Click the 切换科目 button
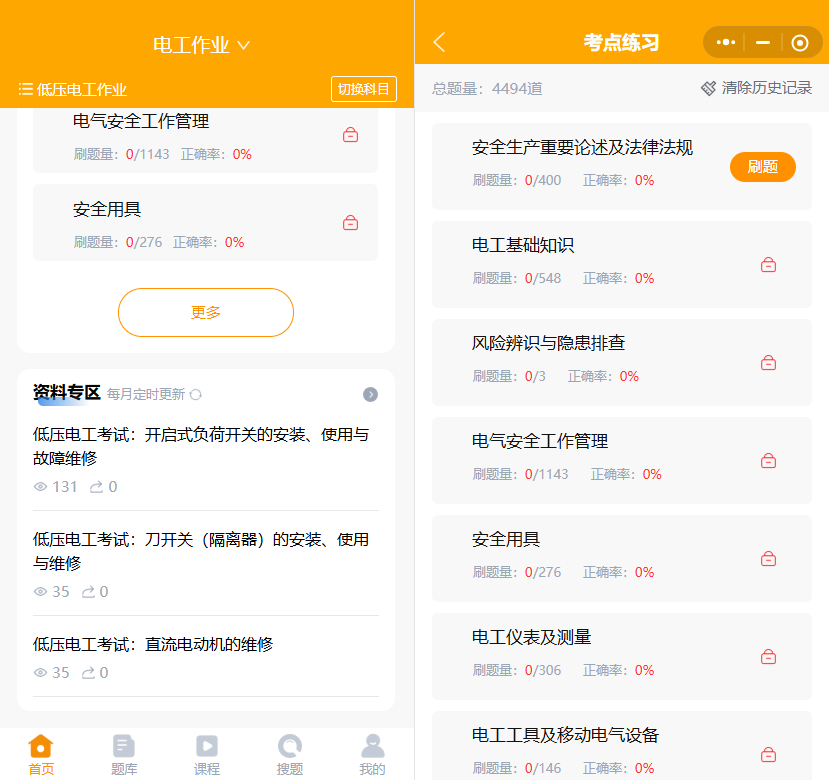Image resolution: width=829 pixels, height=780 pixels. click(x=364, y=89)
